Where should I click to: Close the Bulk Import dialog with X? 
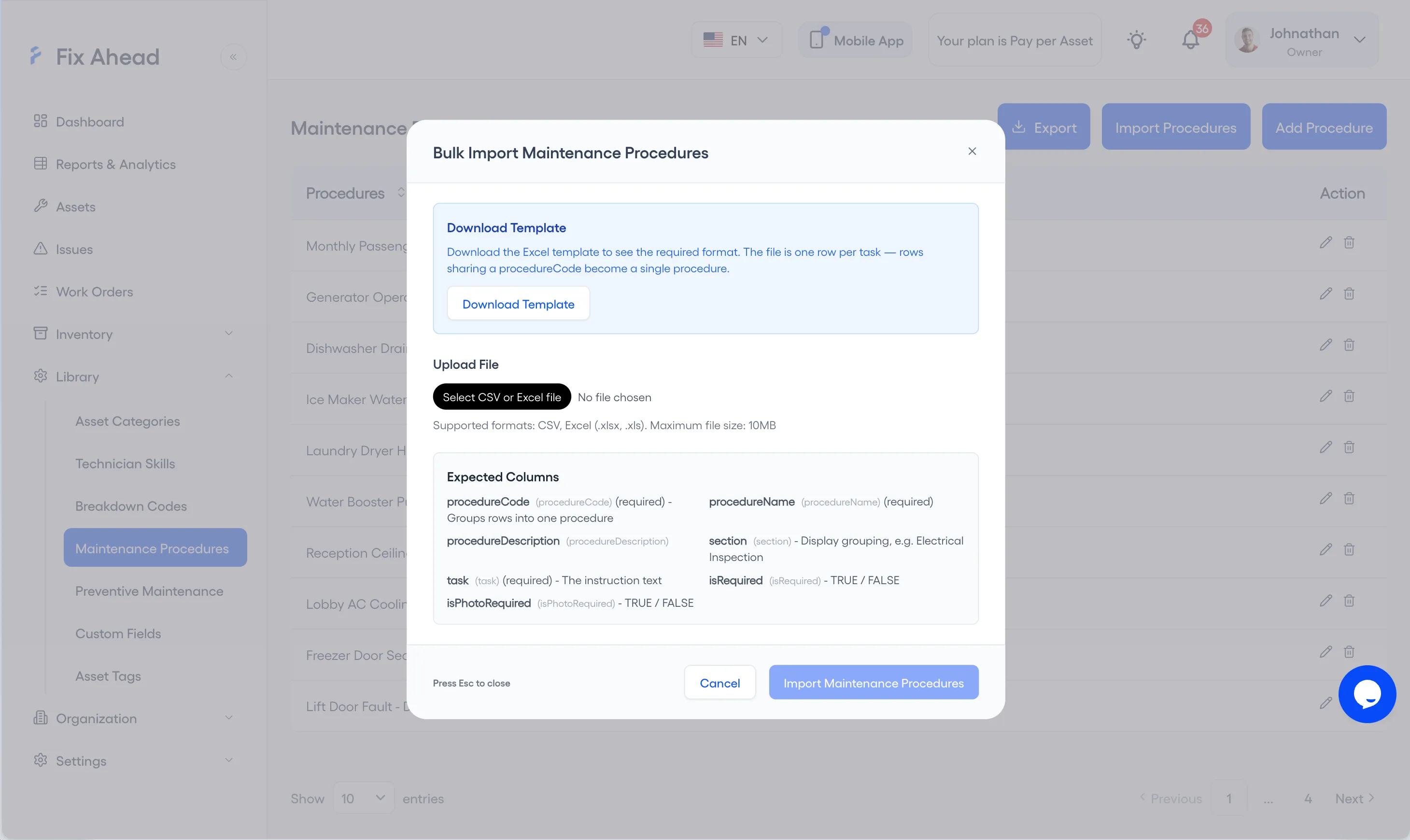click(972, 151)
